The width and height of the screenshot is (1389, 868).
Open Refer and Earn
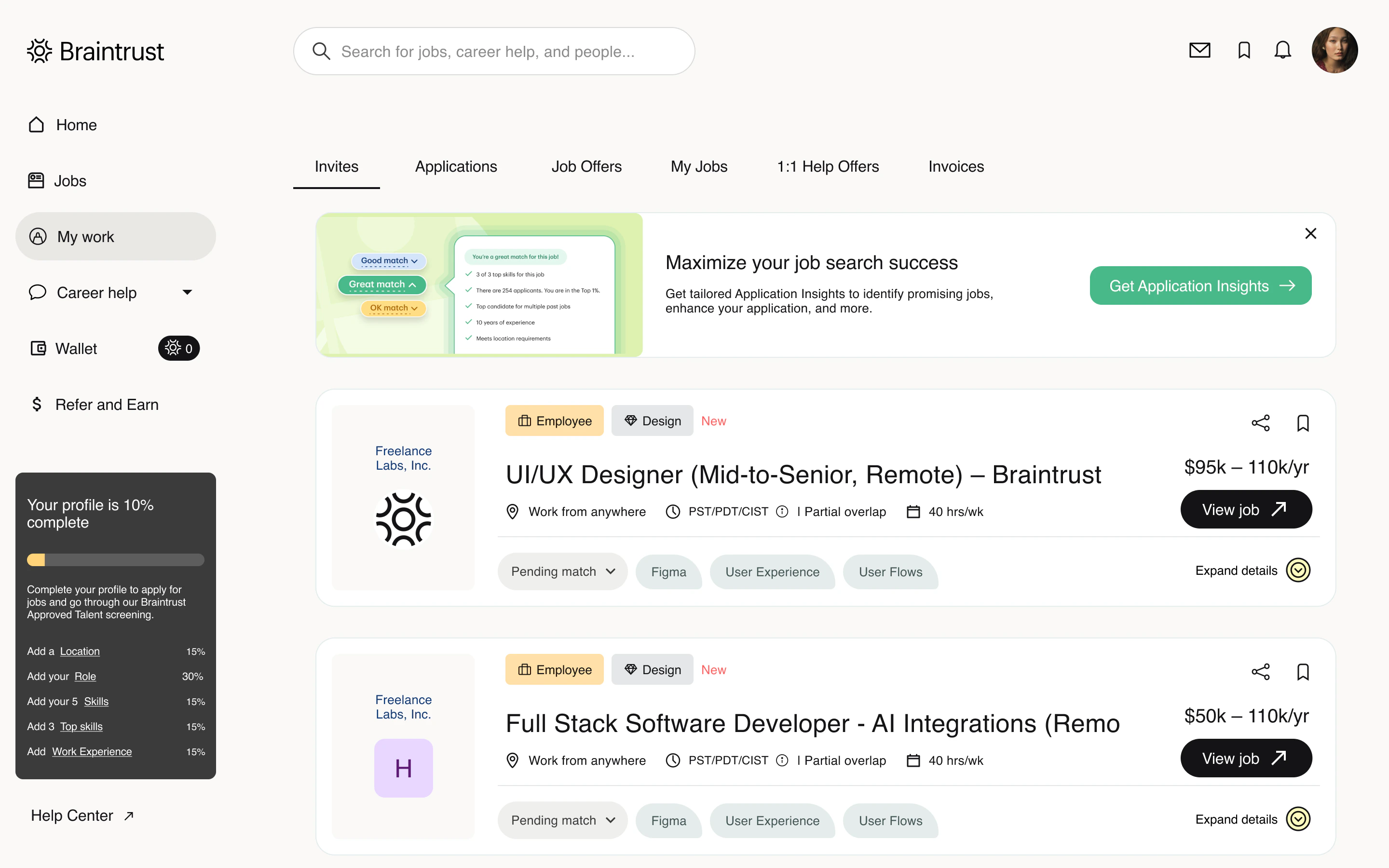[95, 405]
